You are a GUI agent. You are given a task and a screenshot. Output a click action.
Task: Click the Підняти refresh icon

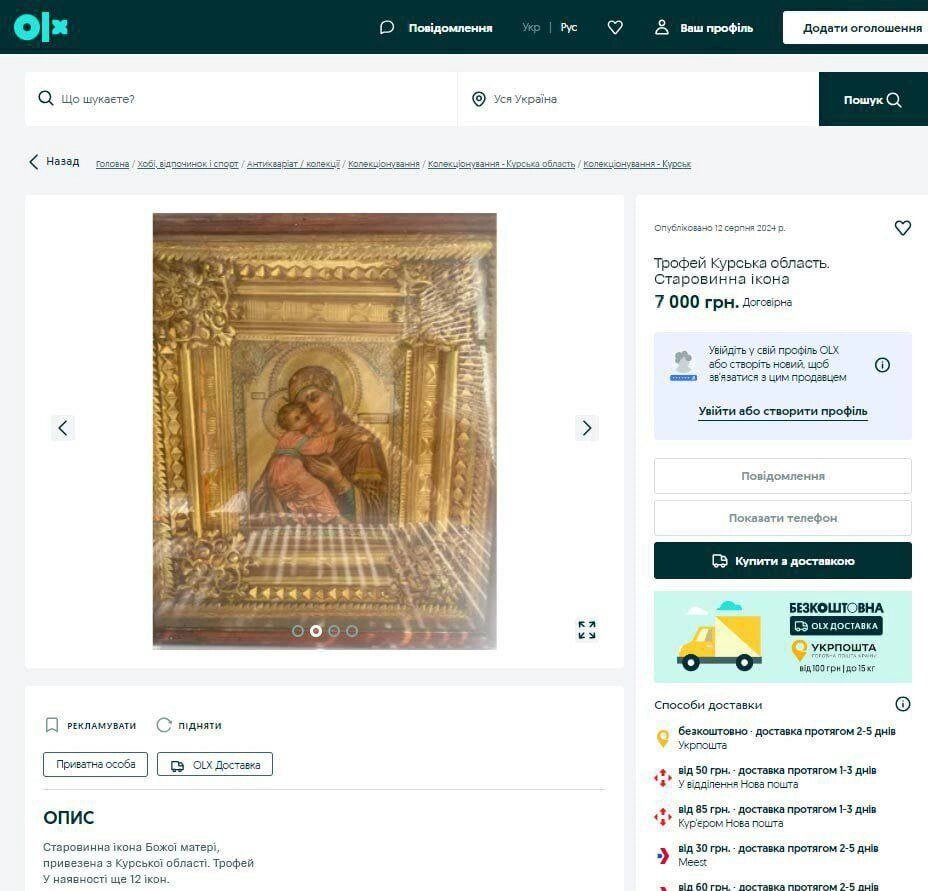click(x=164, y=725)
